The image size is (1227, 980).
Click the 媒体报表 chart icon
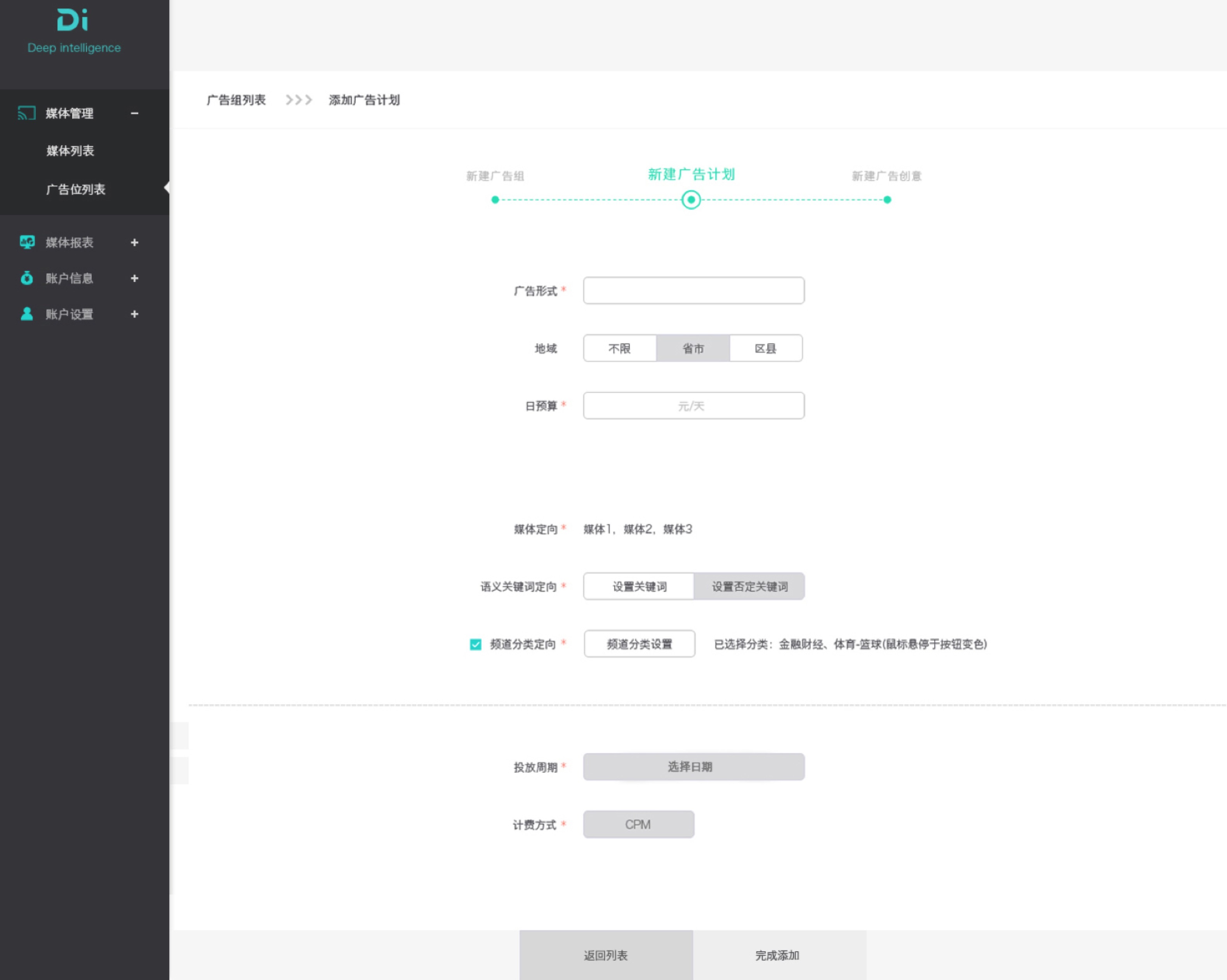pyautogui.click(x=27, y=242)
